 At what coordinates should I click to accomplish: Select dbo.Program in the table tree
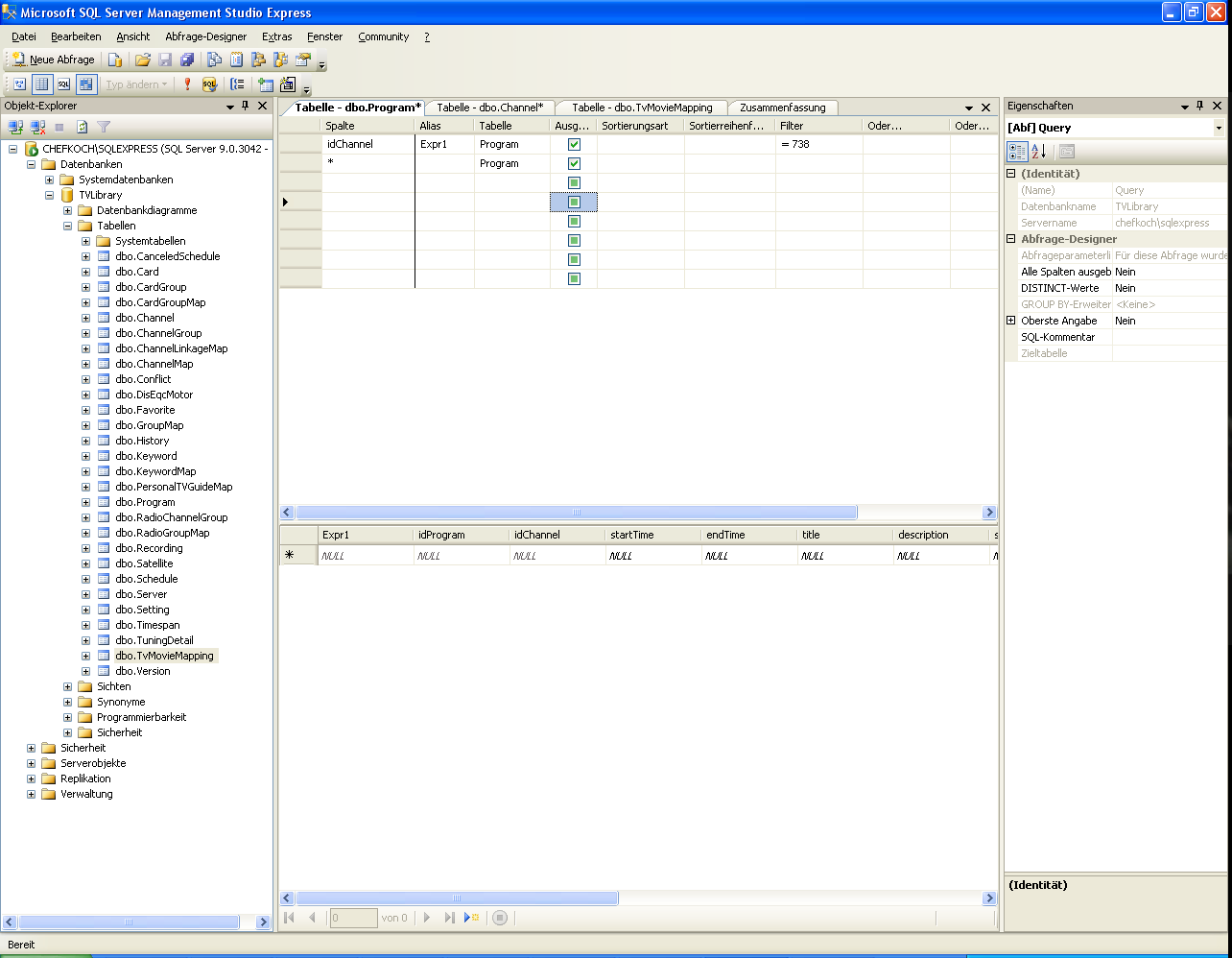click(x=145, y=502)
